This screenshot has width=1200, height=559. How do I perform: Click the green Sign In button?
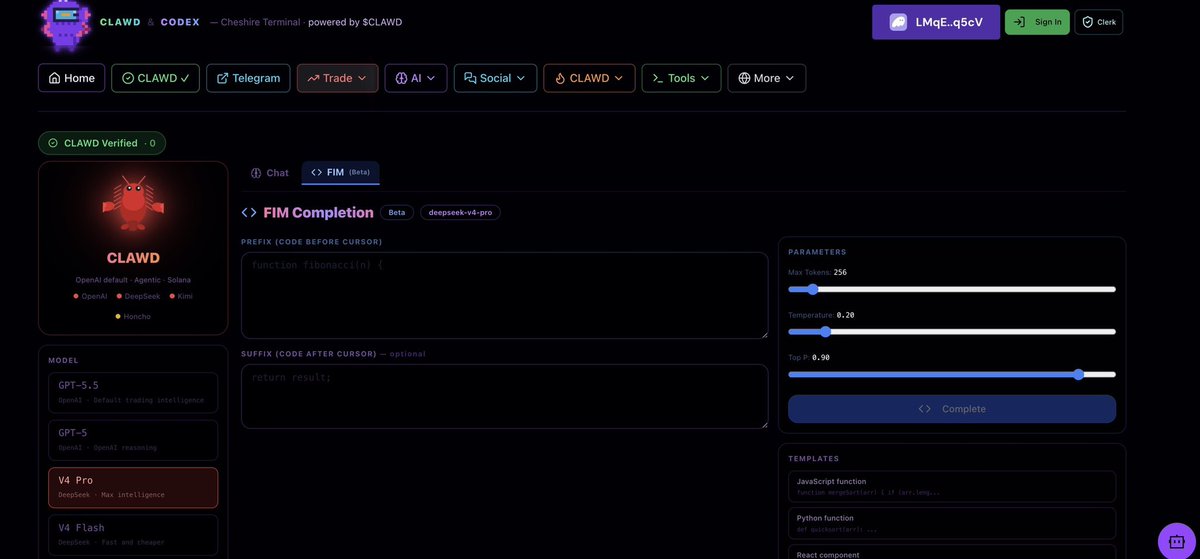[x=1037, y=22]
